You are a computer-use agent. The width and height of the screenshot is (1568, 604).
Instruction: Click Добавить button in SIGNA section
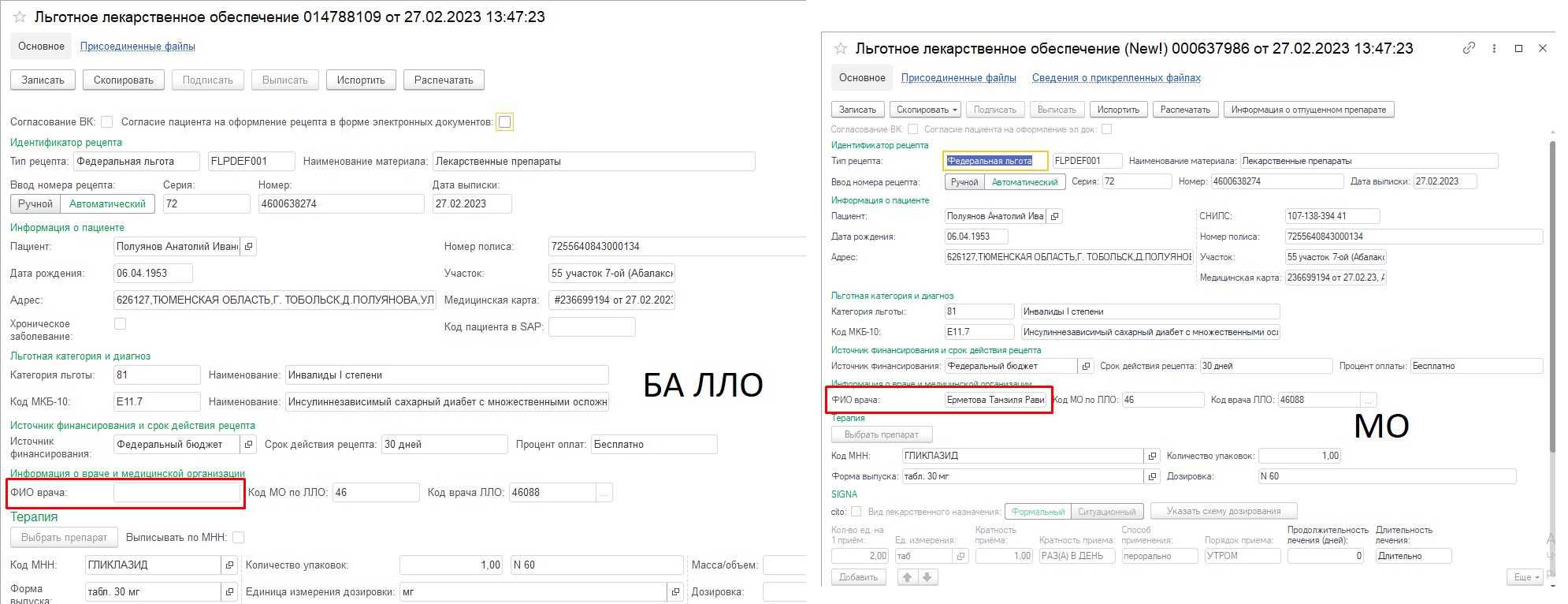pyautogui.click(x=859, y=577)
